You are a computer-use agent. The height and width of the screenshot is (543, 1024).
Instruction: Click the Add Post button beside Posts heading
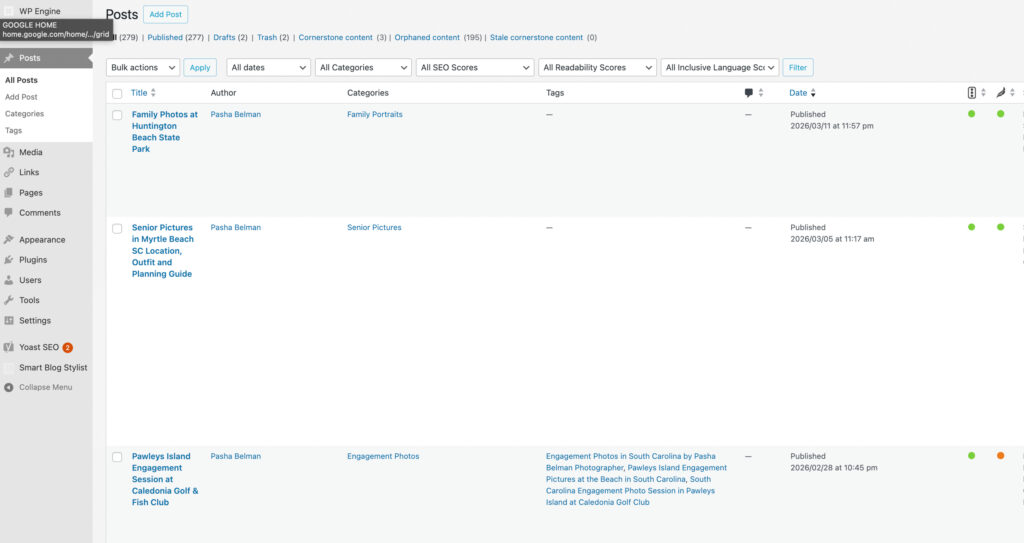tap(165, 14)
